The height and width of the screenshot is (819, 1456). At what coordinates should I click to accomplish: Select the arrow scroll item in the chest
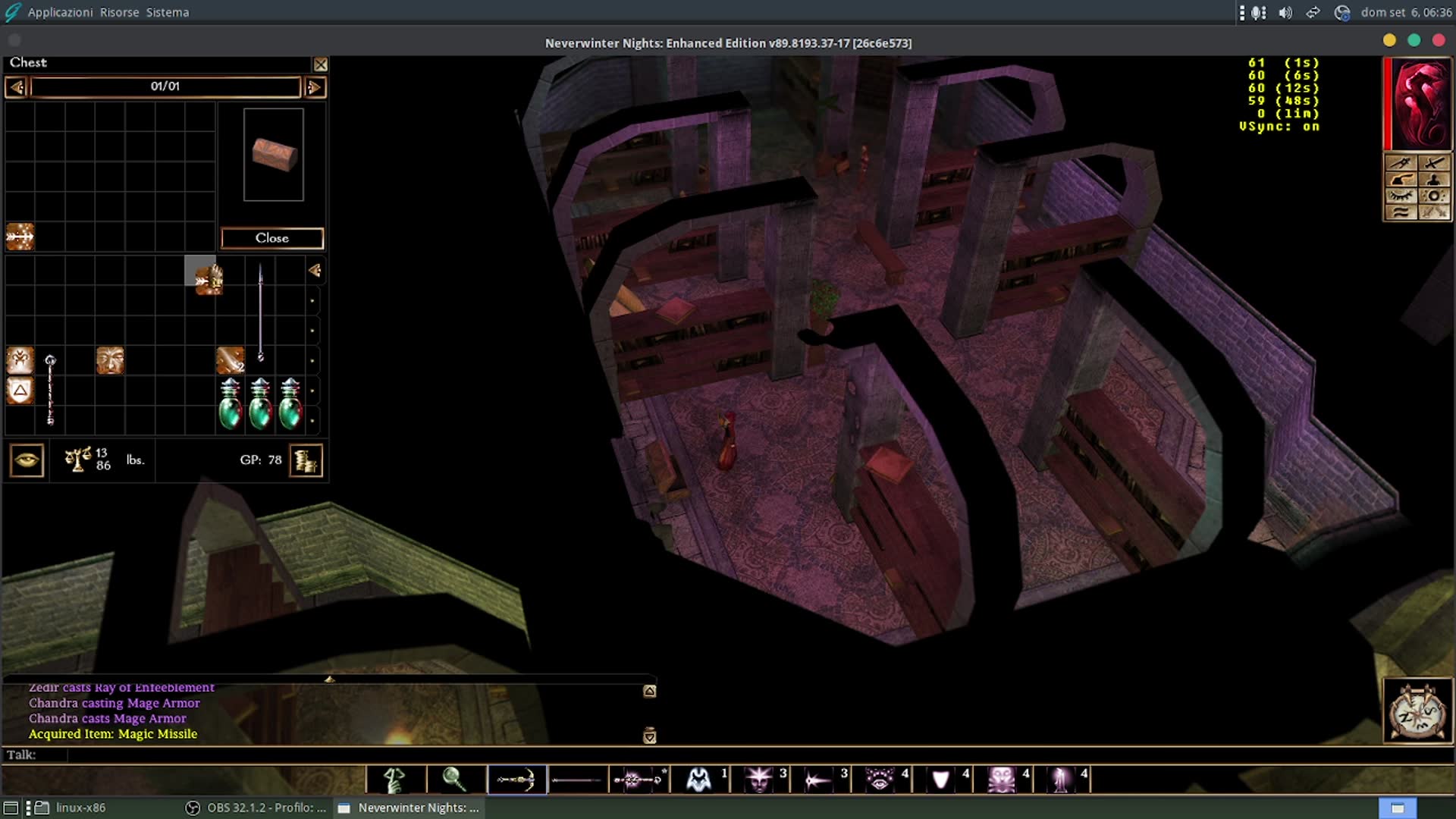[x=20, y=237]
